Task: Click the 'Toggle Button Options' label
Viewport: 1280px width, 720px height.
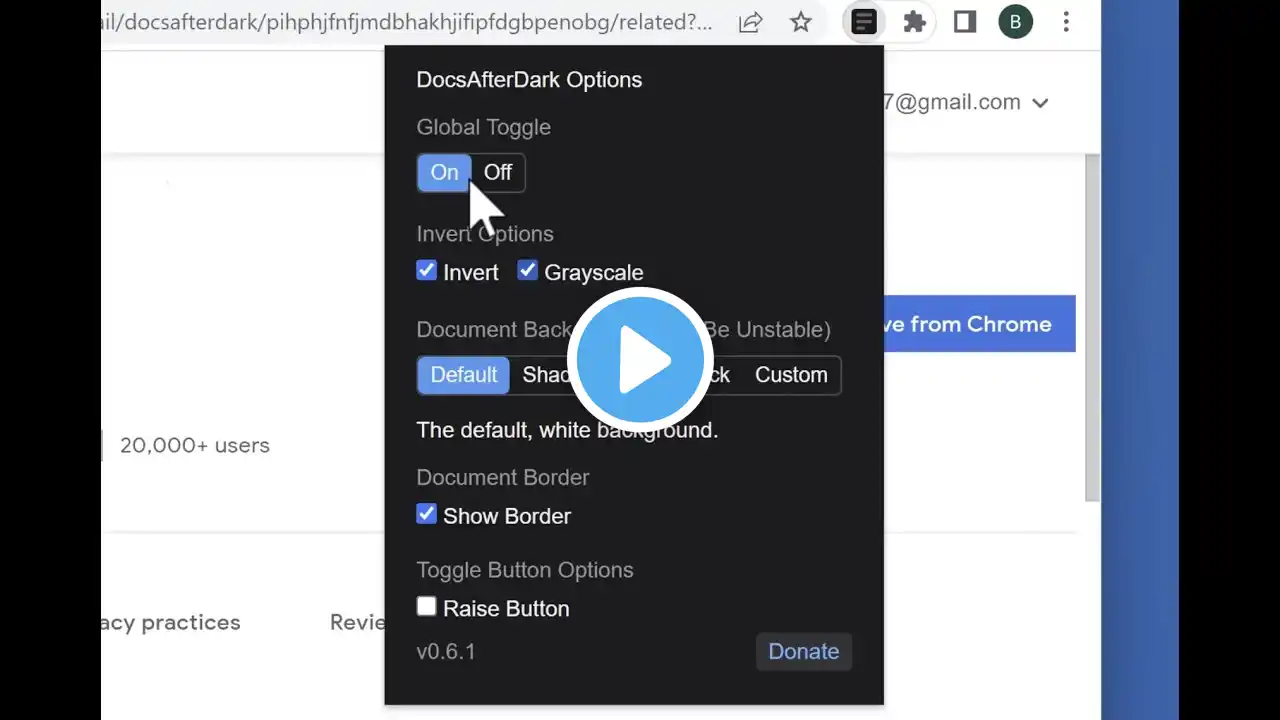Action: click(x=525, y=570)
